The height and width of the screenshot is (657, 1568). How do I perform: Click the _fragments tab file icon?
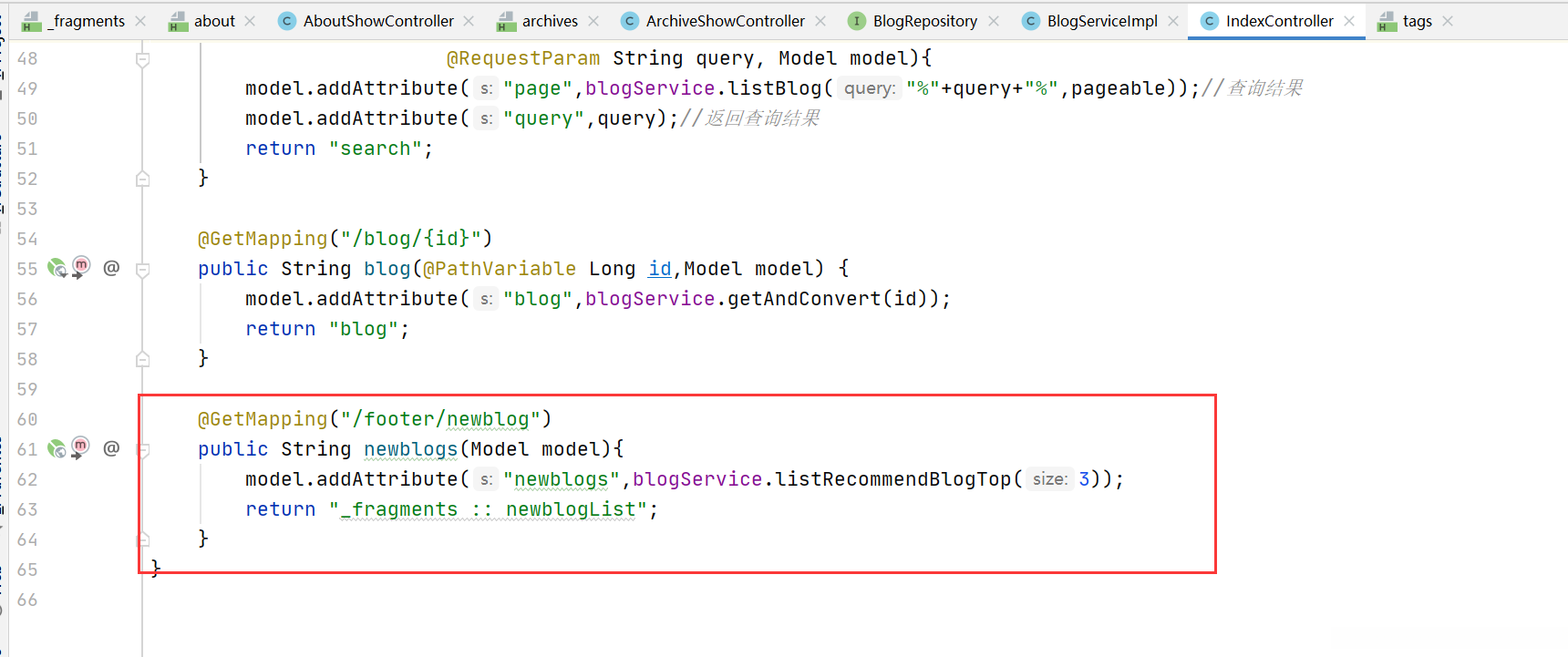pyautogui.click(x=31, y=22)
